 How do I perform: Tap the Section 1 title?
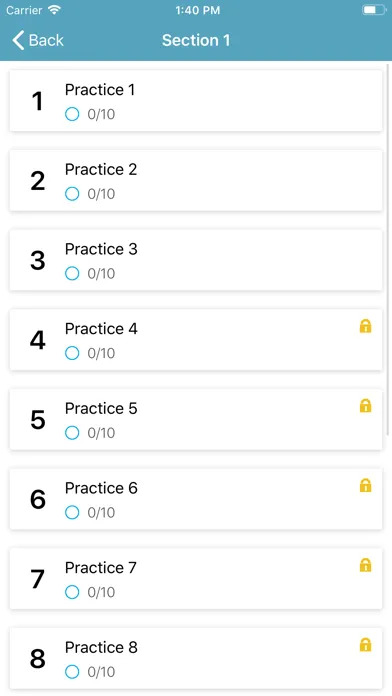(196, 40)
